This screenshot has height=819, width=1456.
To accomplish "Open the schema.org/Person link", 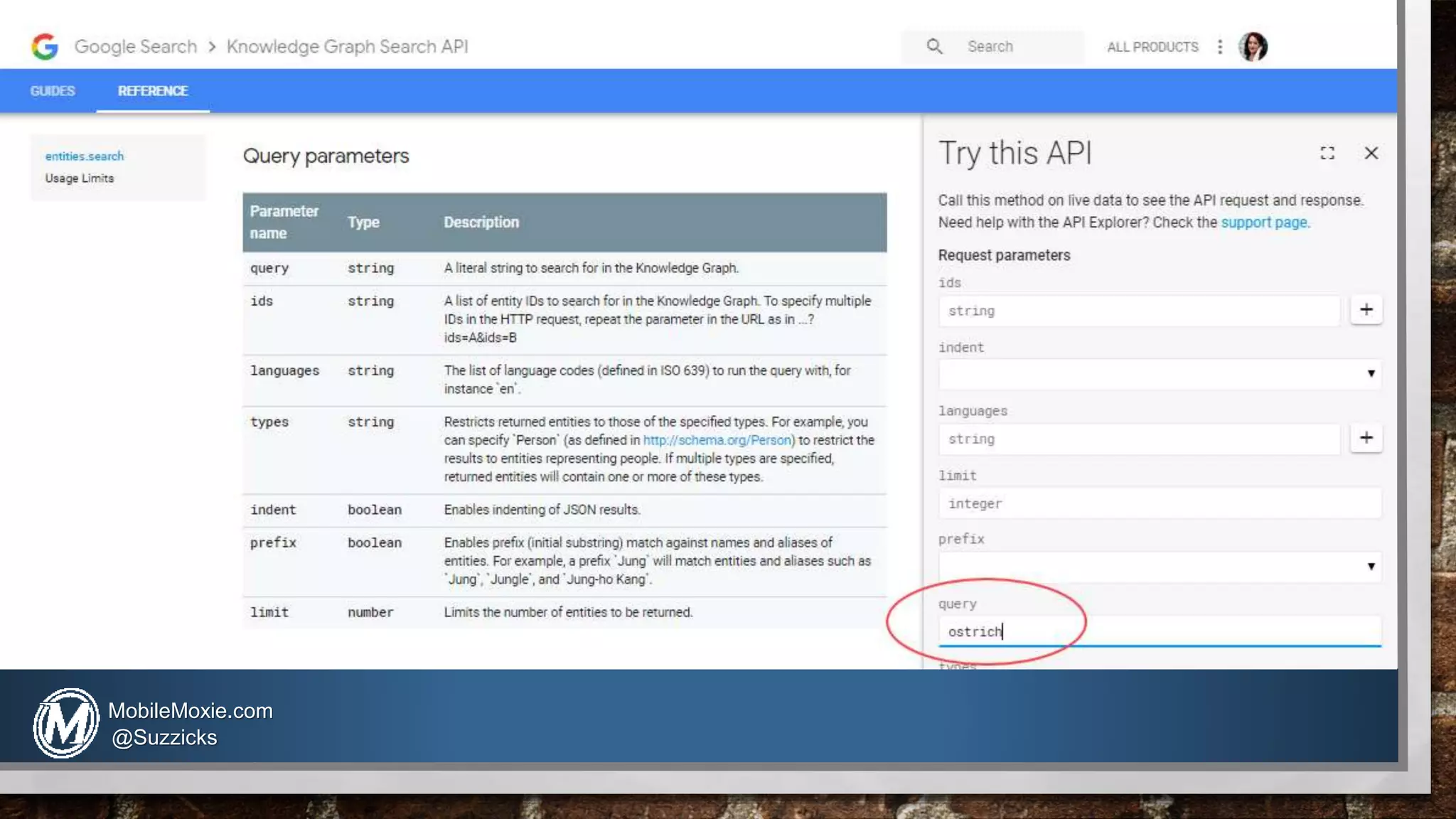I will click(718, 440).
